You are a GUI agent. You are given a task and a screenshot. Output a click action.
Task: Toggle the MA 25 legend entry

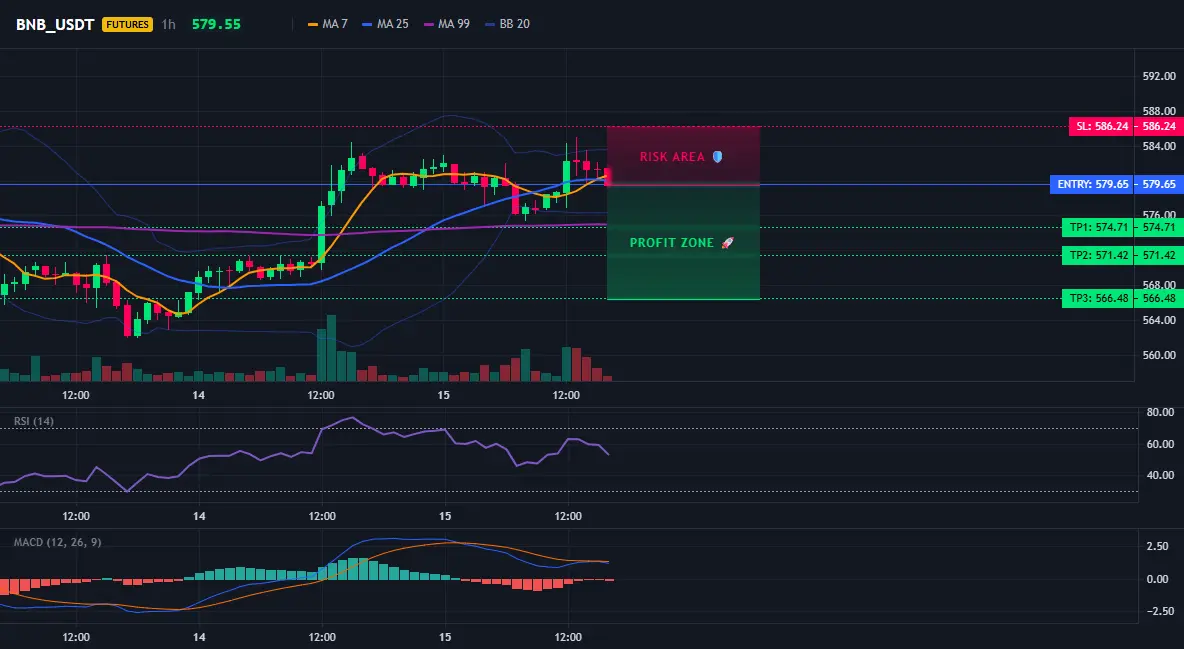(386, 24)
